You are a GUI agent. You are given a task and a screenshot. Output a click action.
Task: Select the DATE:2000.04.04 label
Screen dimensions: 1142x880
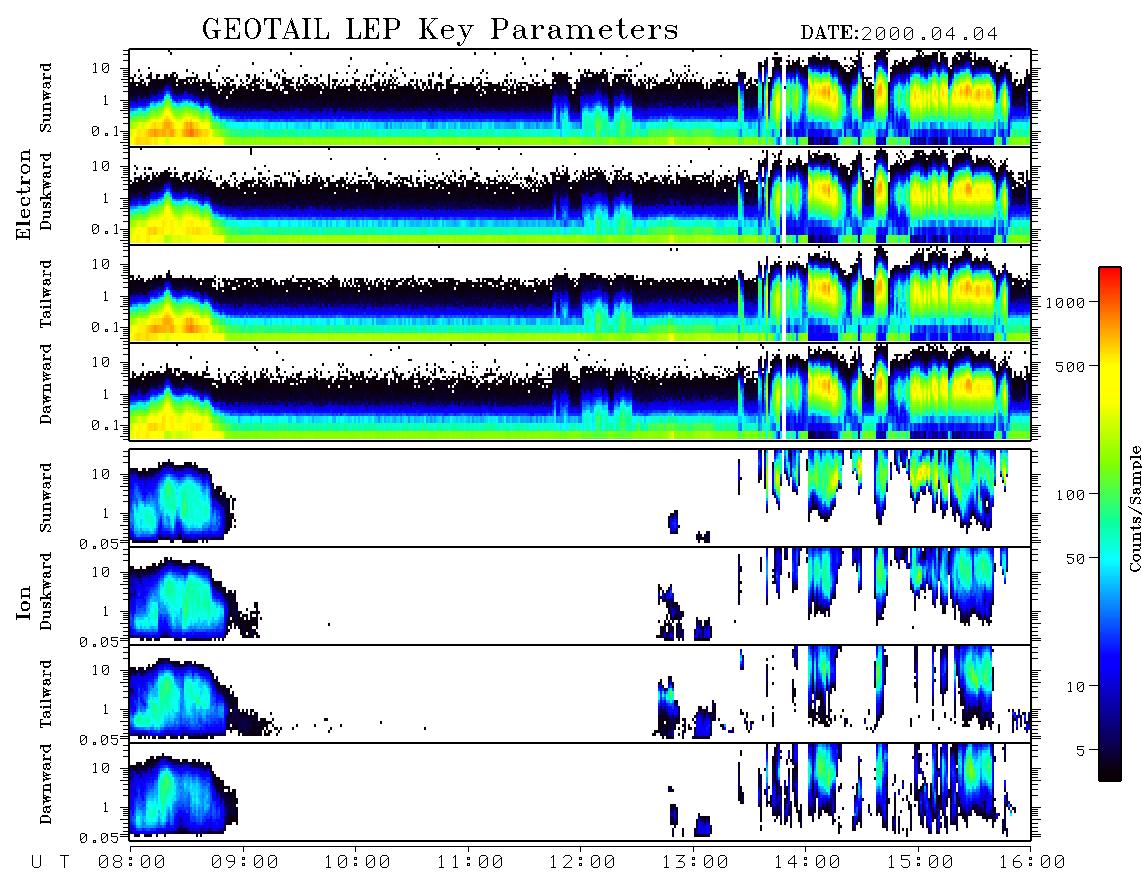[899, 34]
